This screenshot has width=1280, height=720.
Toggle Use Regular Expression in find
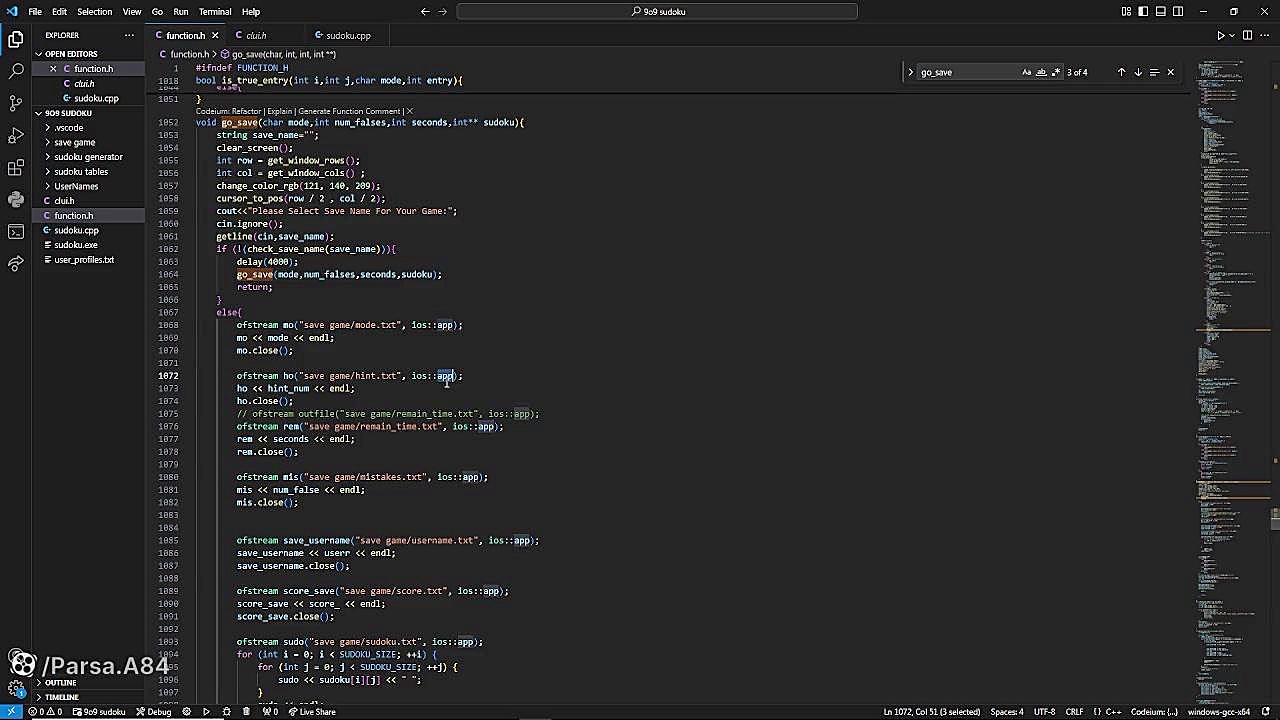pyautogui.click(x=1055, y=72)
